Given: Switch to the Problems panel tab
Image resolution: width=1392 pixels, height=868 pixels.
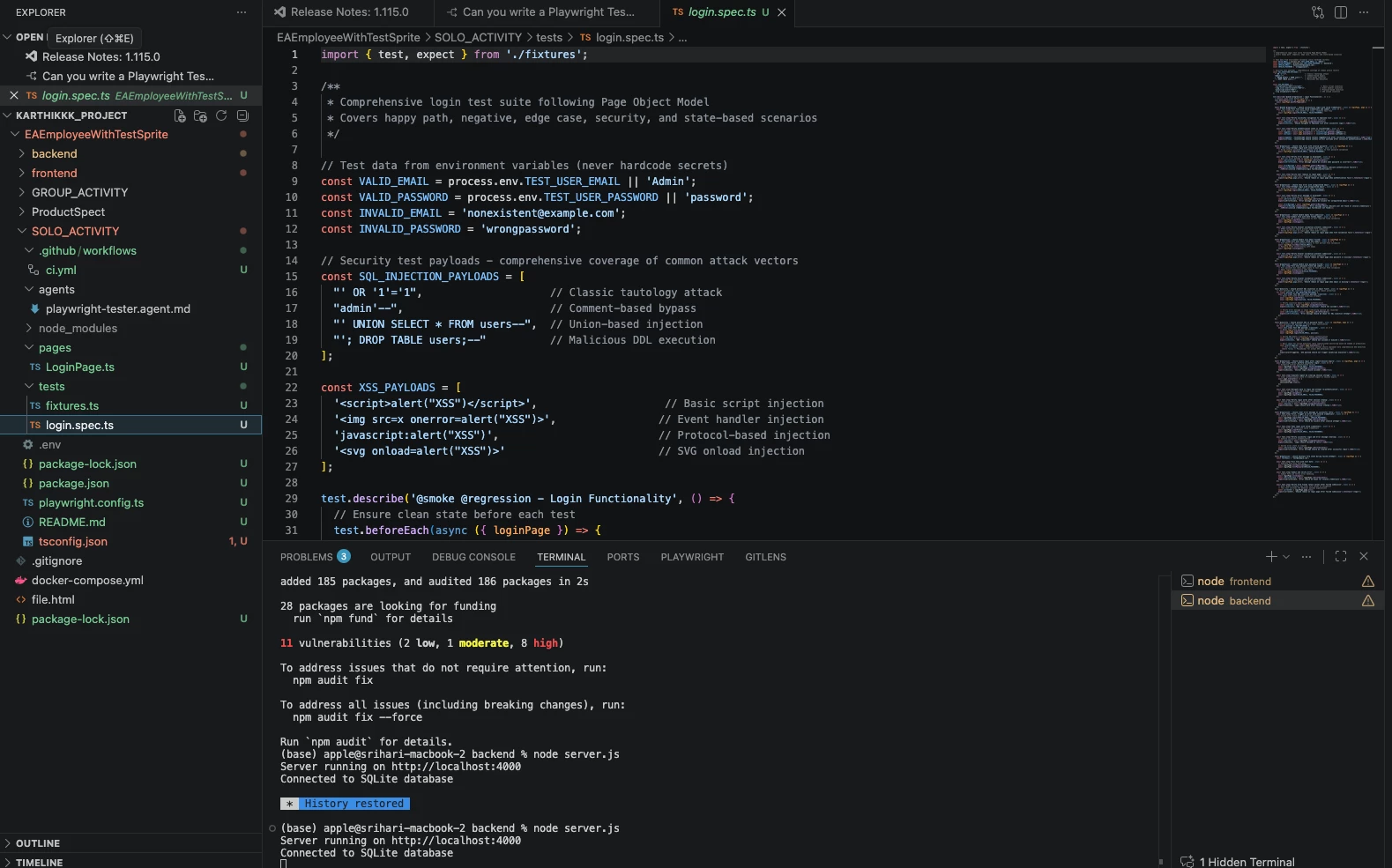Looking at the screenshot, I should 315,557.
